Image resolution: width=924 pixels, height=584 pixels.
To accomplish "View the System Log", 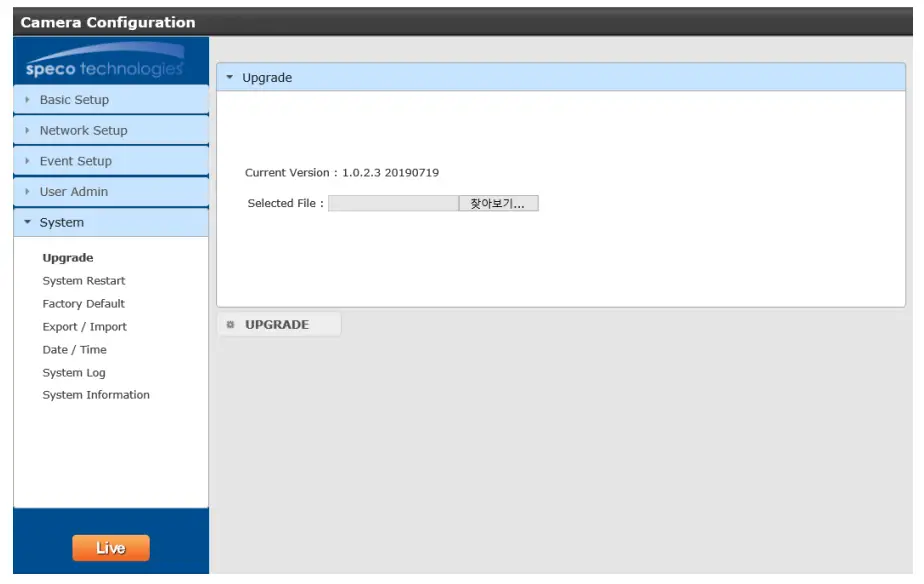I will 74,373.
